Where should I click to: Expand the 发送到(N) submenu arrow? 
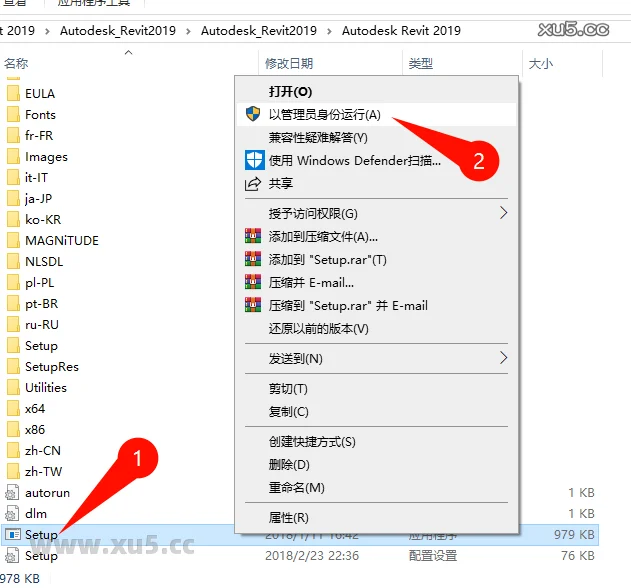coord(503,358)
